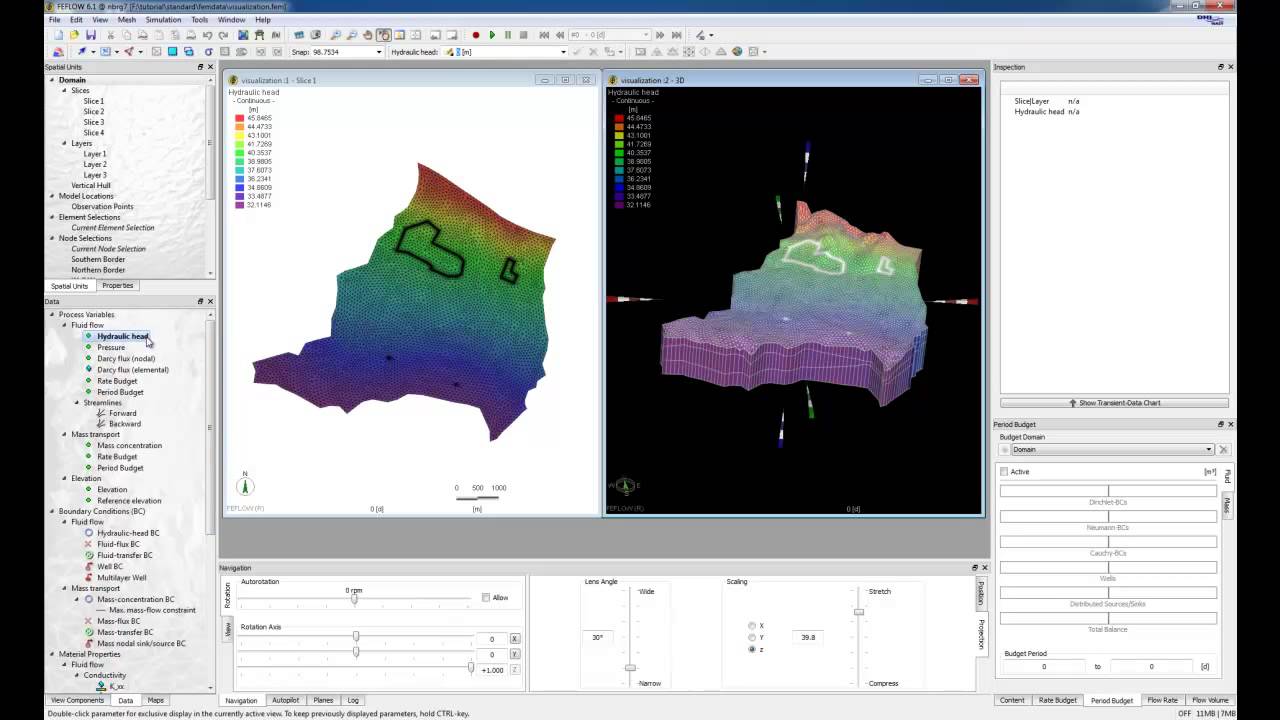Open the Snap distance dropdown
Screen dimensions: 1280x720
click(x=379, y=51)
